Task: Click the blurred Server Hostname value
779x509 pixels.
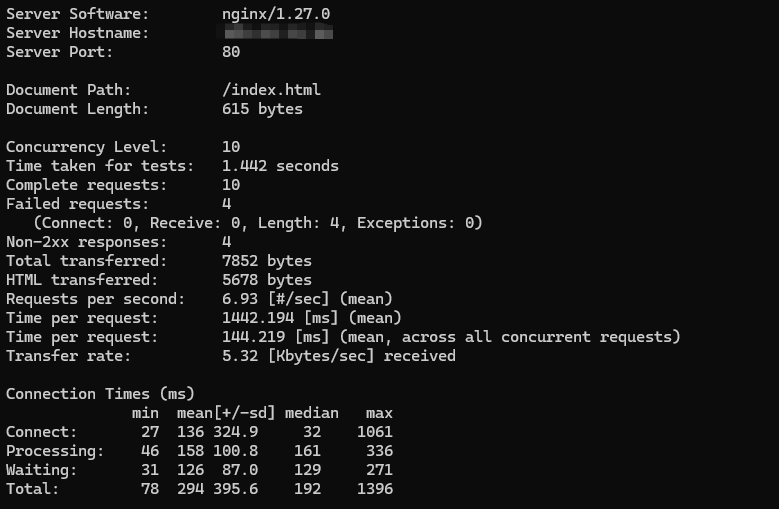Action: pyautogui.click(x=275, y=33)
